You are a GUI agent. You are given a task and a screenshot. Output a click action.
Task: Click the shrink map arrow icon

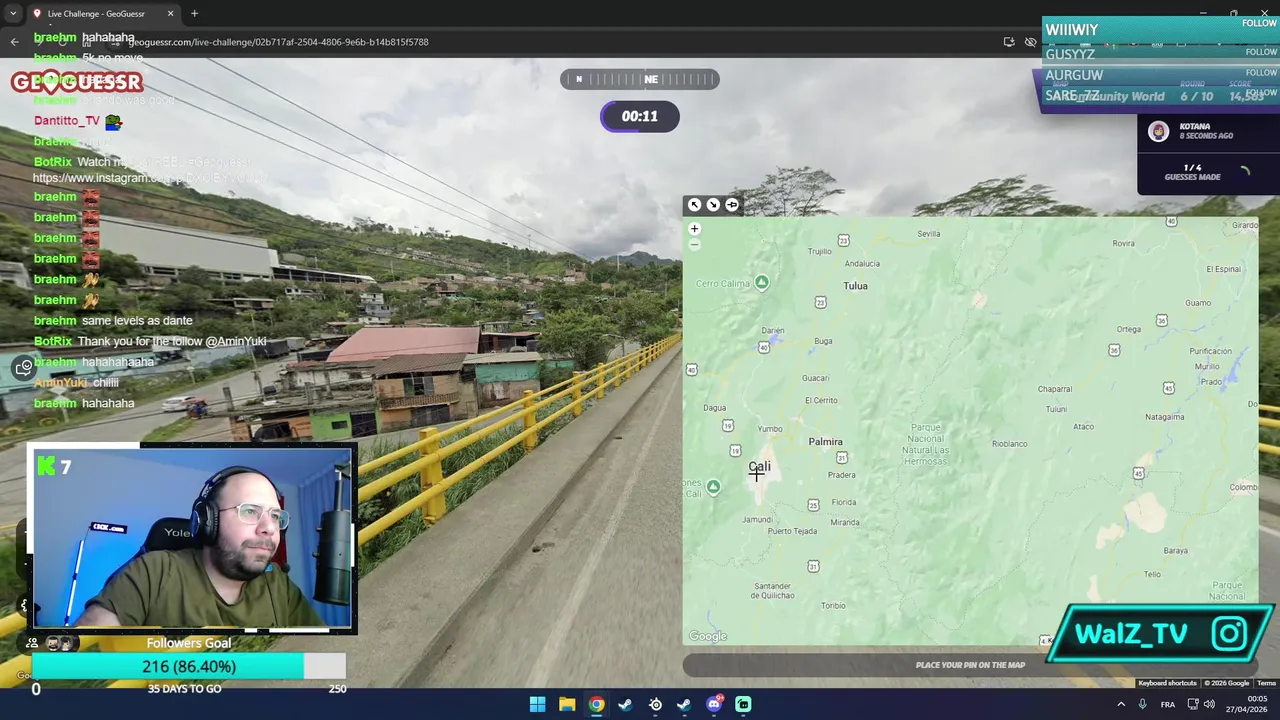point(713,205)
